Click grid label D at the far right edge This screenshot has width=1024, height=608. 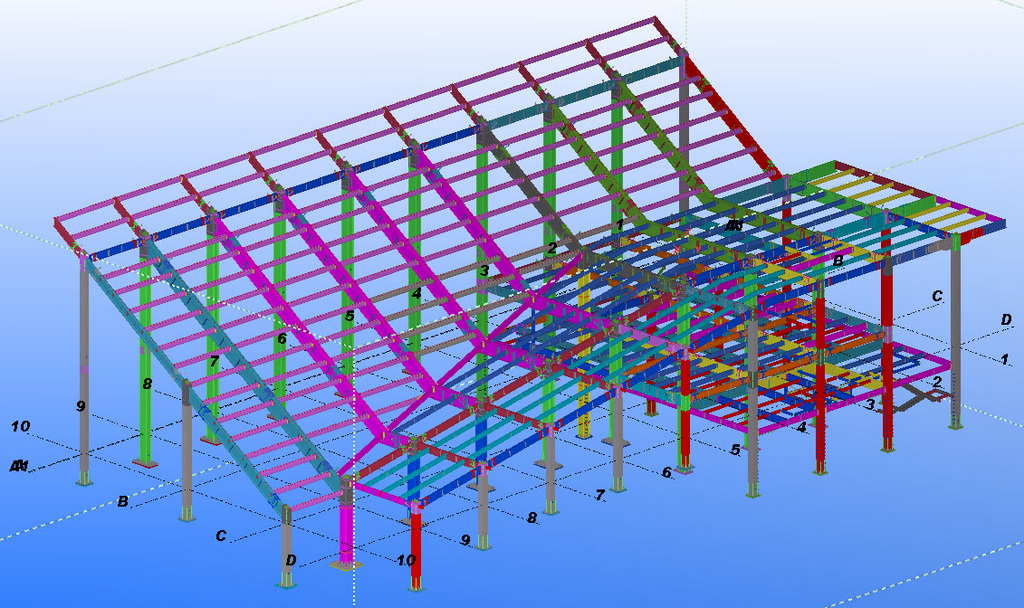1006,320
